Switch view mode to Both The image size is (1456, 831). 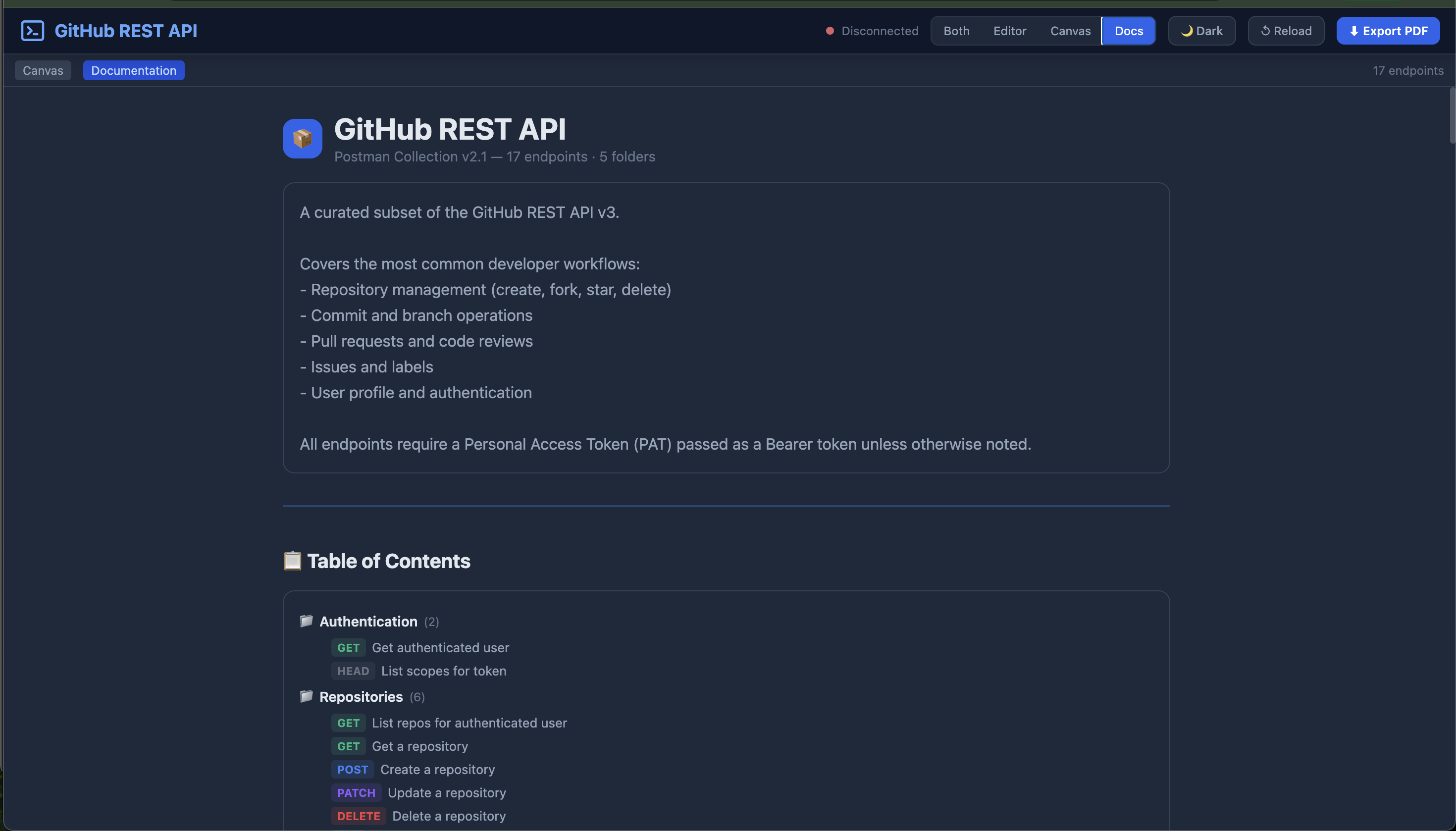(x=957, y=31)
